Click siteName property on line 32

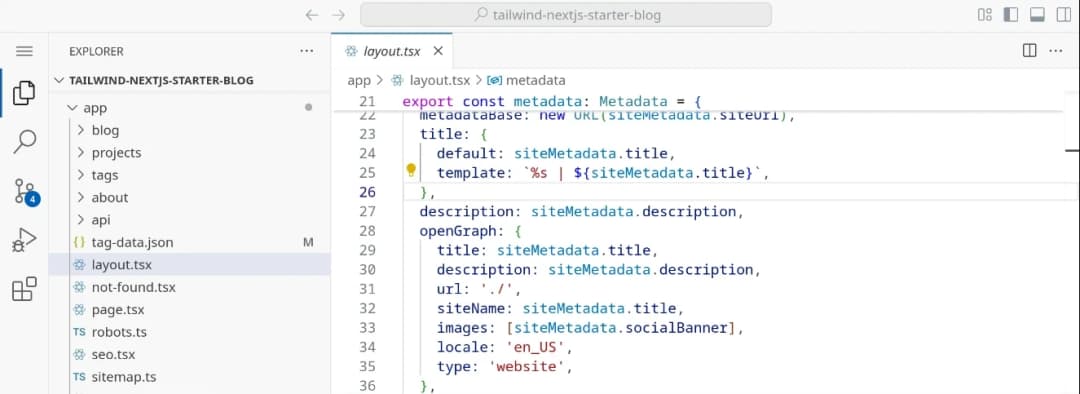tap(471, 308)
